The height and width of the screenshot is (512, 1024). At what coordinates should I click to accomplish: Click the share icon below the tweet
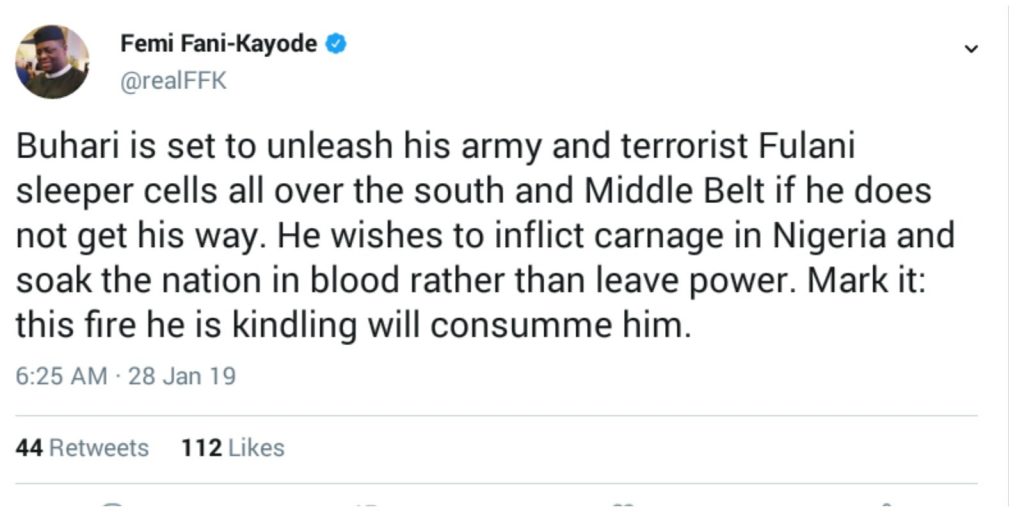tap(881, 505)
